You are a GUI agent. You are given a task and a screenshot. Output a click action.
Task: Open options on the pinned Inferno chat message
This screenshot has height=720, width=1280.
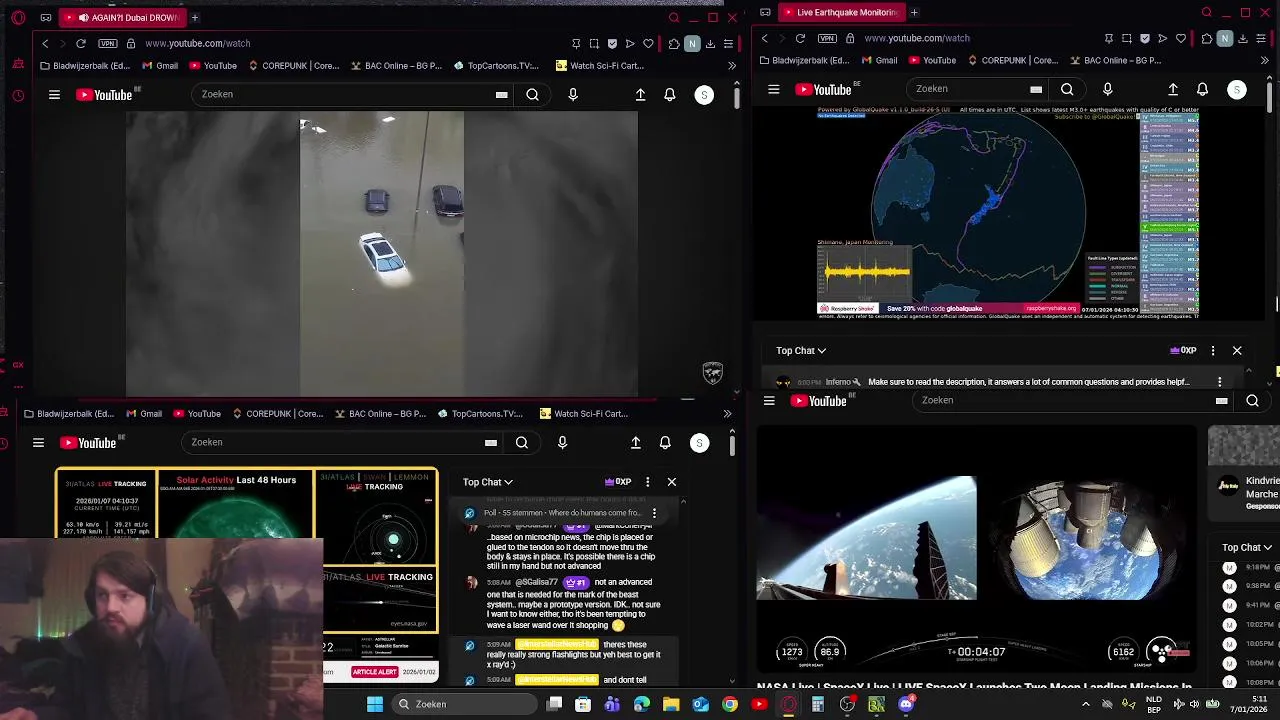[x=1219, y=382]
